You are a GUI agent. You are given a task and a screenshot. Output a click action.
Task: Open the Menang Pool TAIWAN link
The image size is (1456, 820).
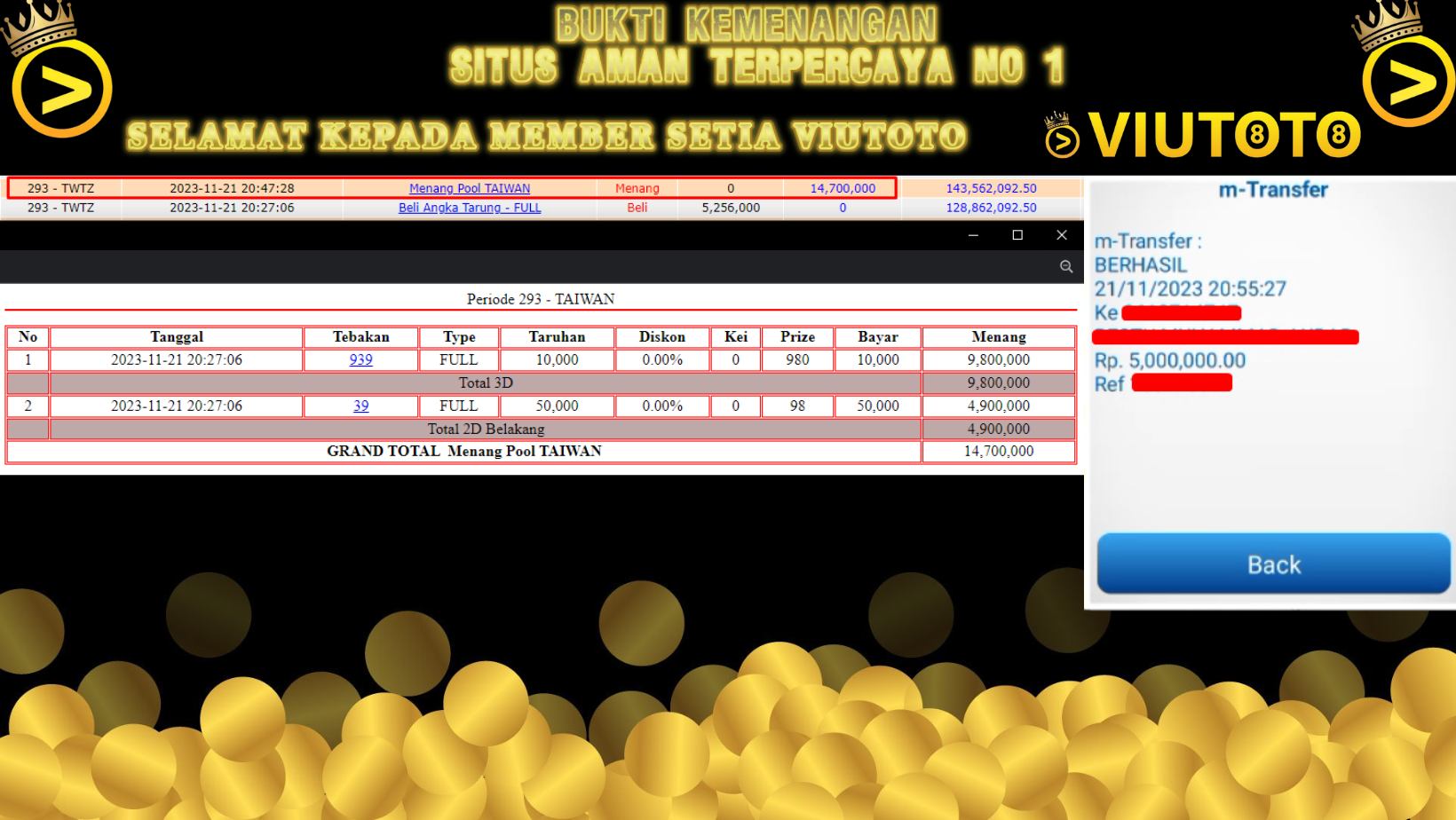(469, 188)
